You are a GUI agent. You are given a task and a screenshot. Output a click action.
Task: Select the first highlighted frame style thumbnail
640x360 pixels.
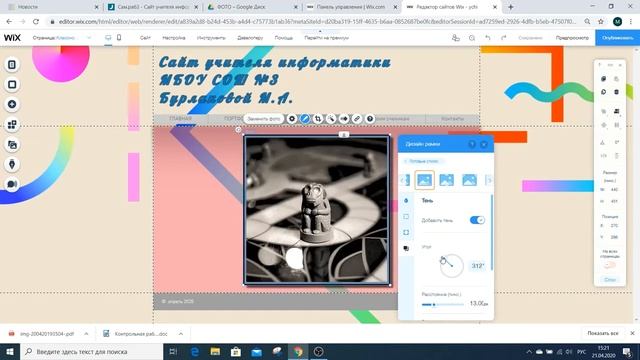click(424, 180)
